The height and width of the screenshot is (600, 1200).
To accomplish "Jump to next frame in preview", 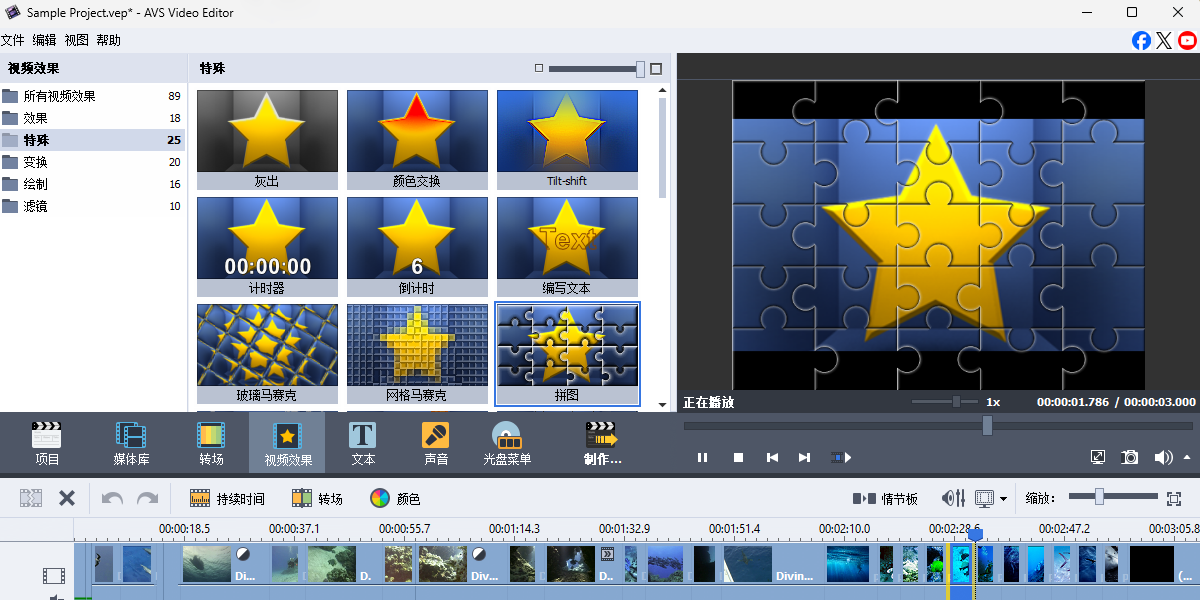I will [x=804, y=457].
